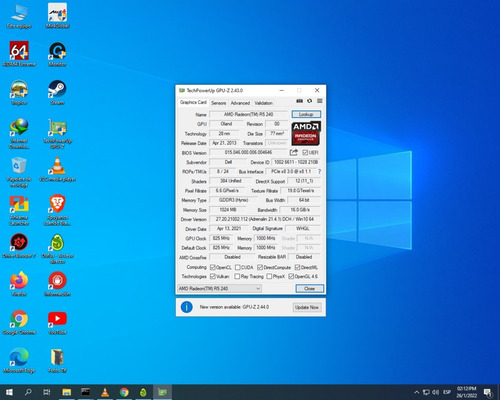Click the Close button in GPU-Z
The image size is (500, 400).
point(309,288)
